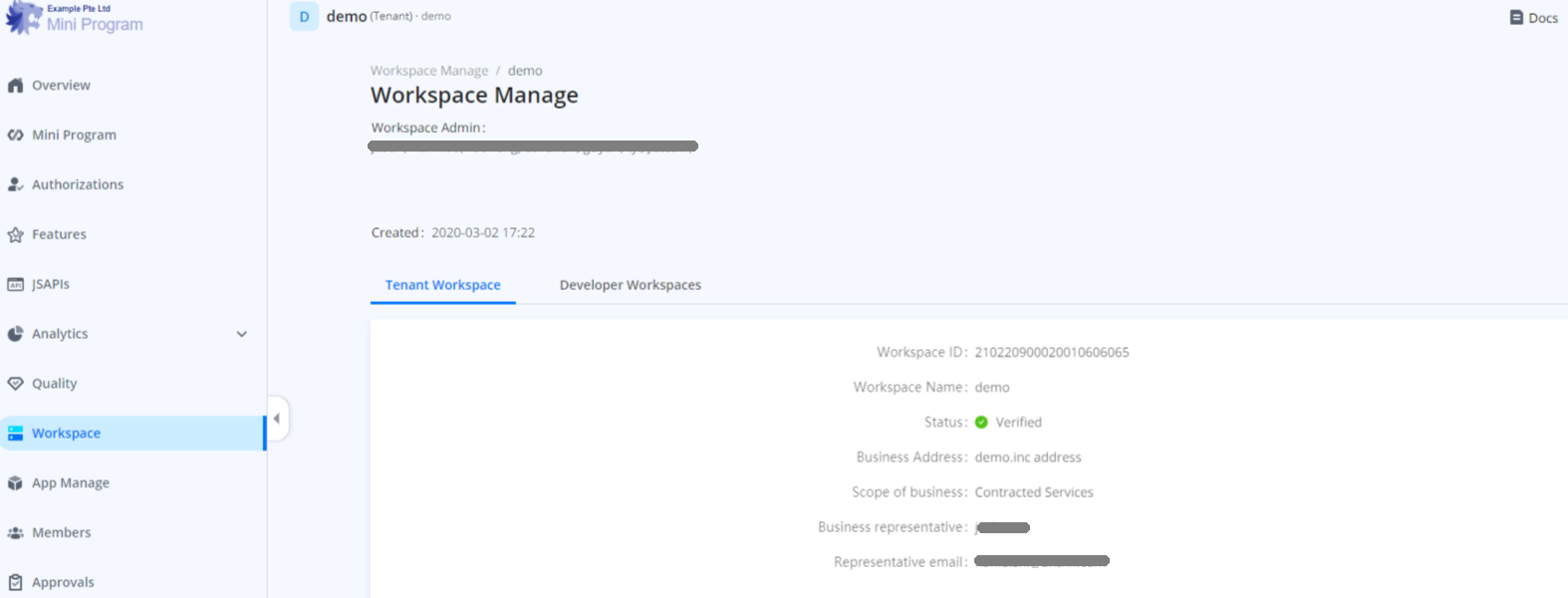Viewport: 1568px width, 598px height.
Task: Click the Workspace server icon
Action: click(15, 434)
